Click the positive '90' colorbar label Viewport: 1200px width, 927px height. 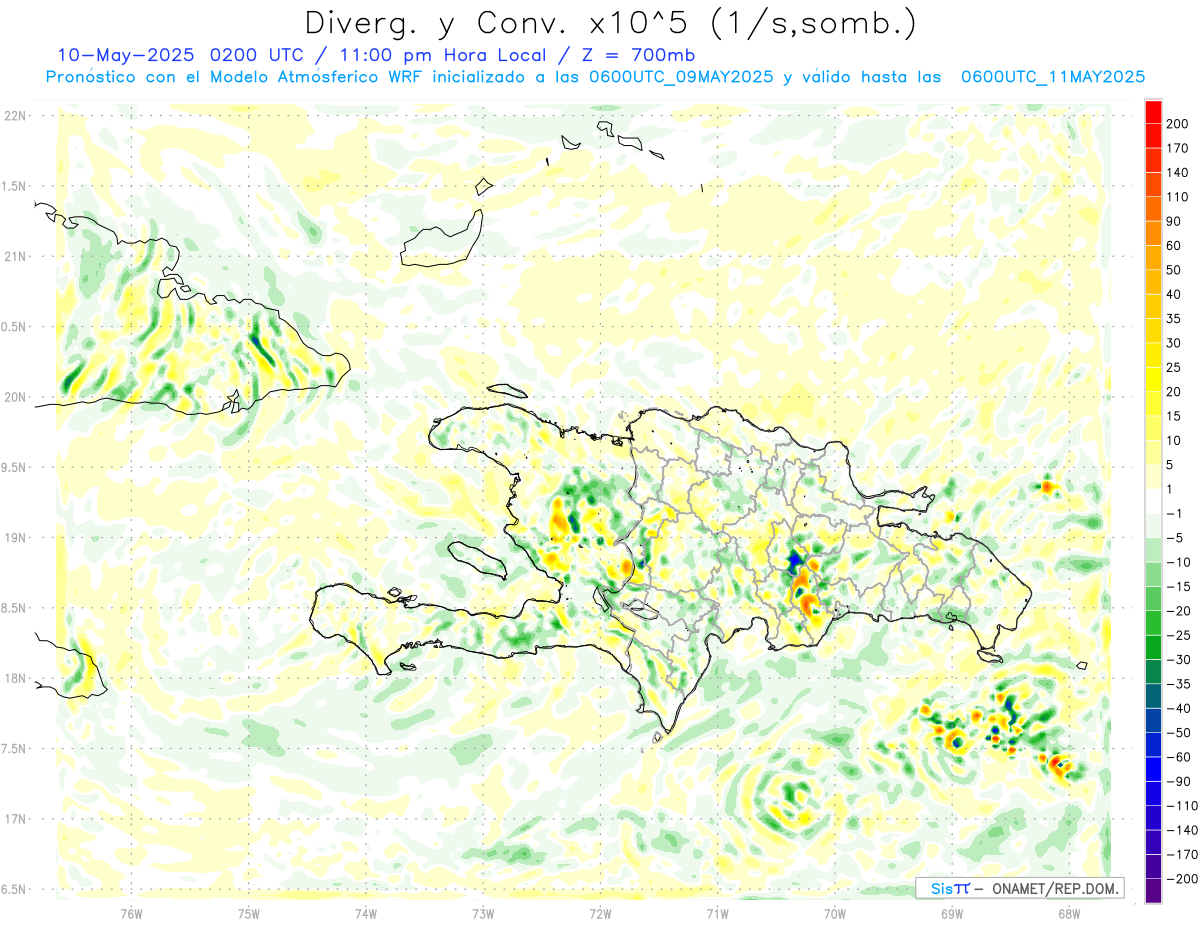1174,221
